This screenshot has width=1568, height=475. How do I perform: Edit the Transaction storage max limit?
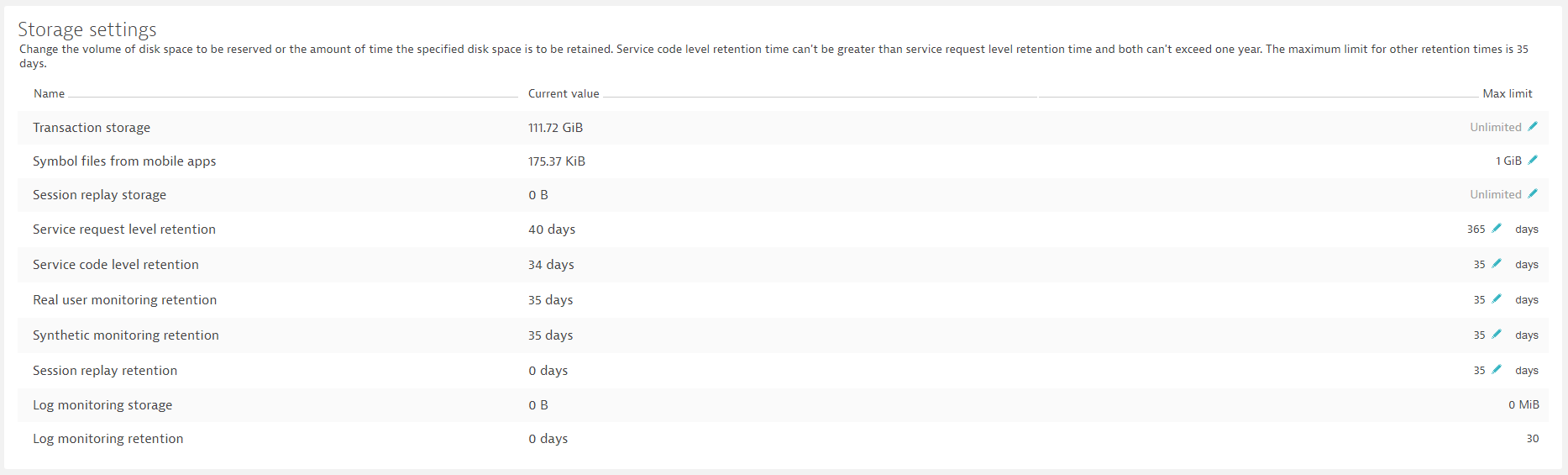tap(1533, 127)
